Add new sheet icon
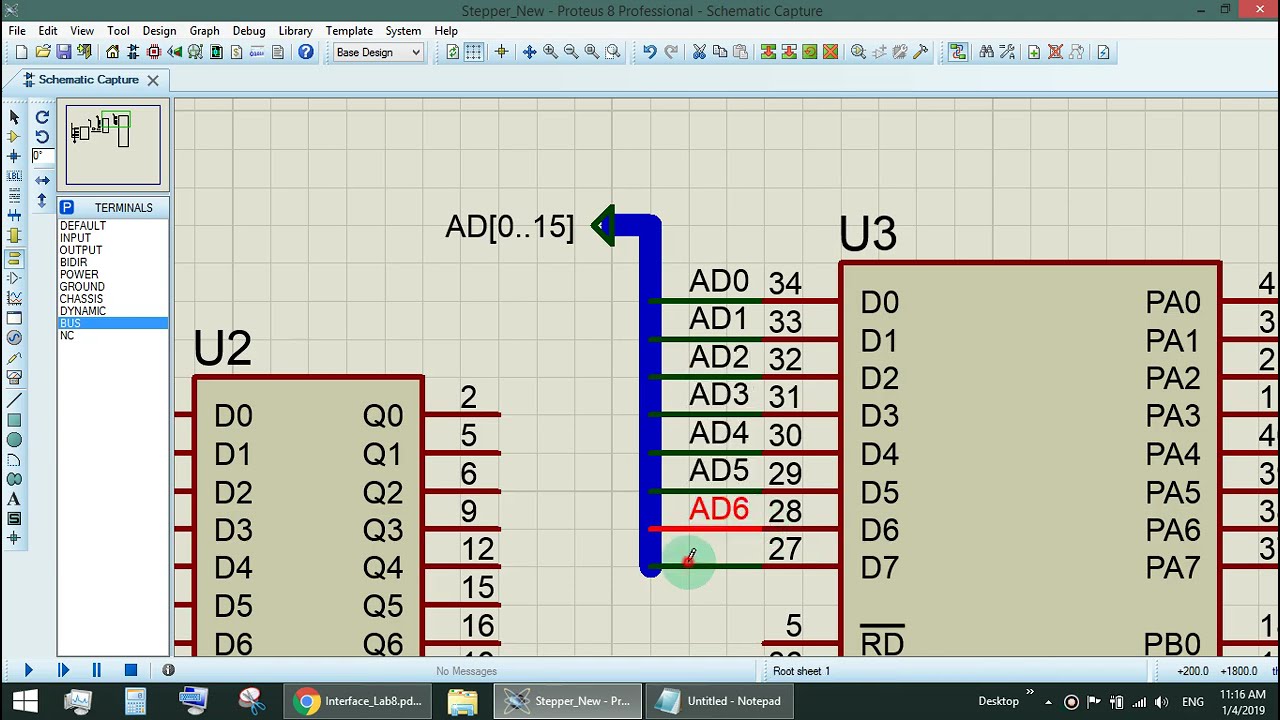1280x720 pixels. tap(1034, 52)
